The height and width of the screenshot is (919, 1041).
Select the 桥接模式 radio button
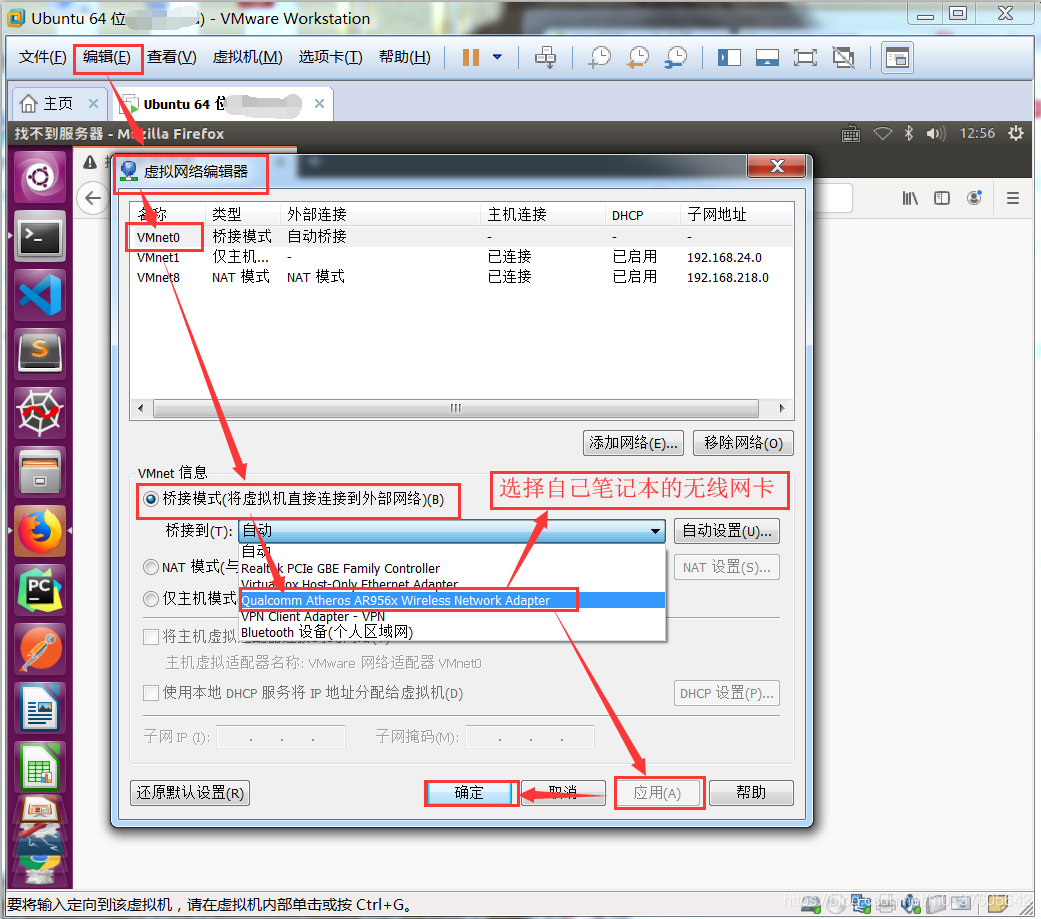pyautogui.click(x=151, y=499)
